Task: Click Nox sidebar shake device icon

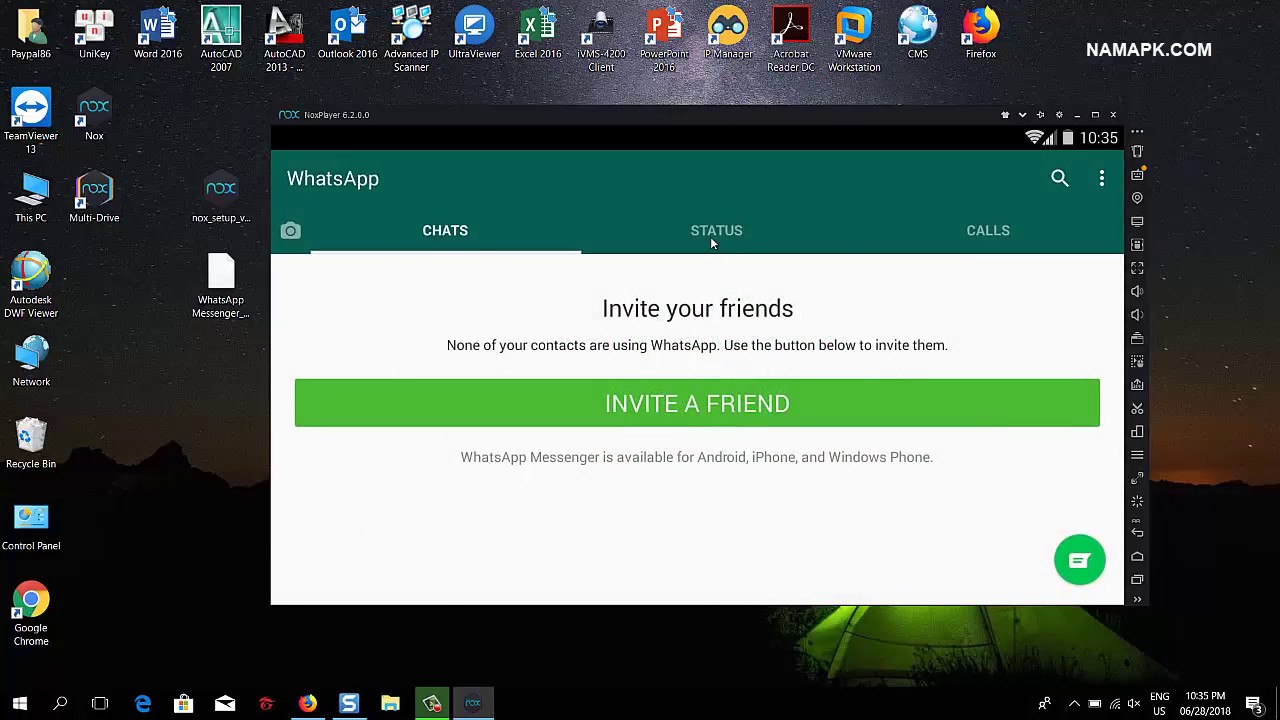Action: (1137, 152)
